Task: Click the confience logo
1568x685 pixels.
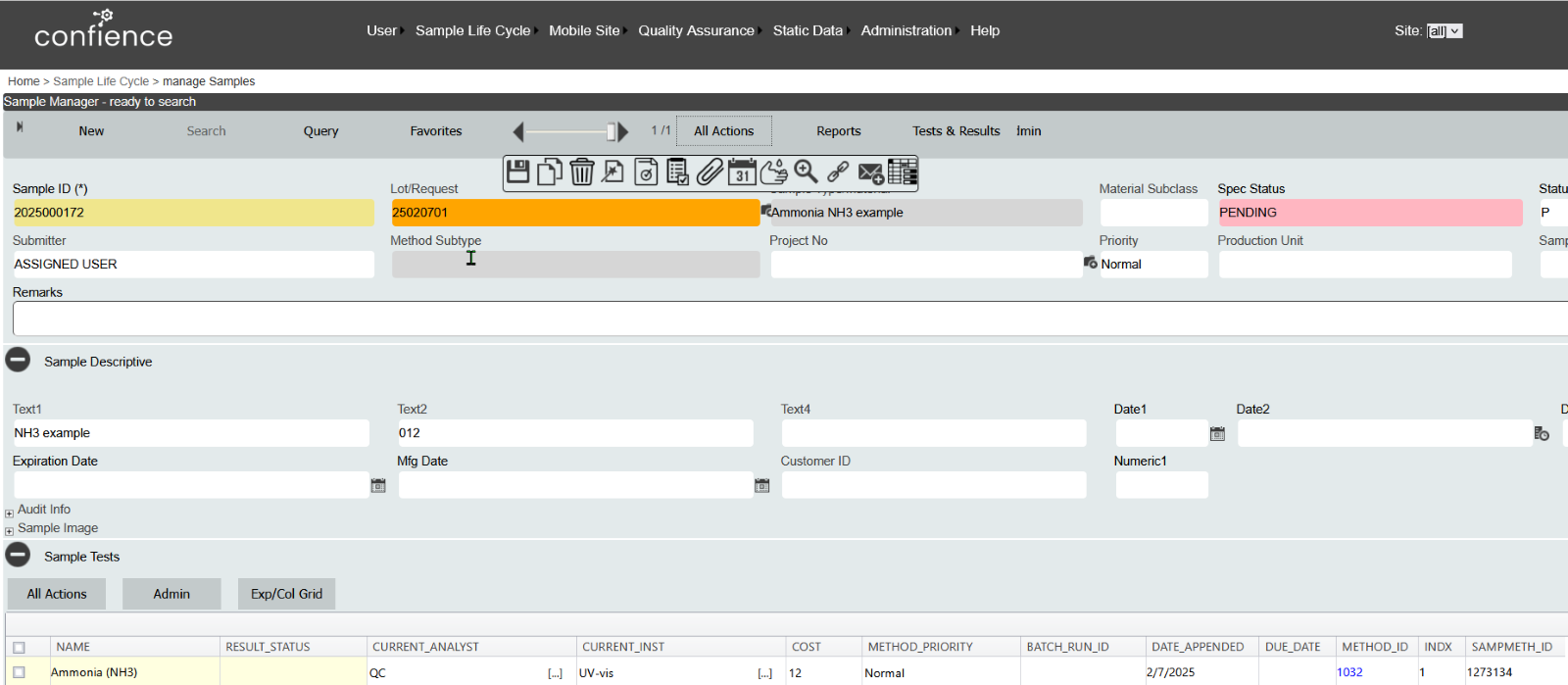Action: click(103, 29)
